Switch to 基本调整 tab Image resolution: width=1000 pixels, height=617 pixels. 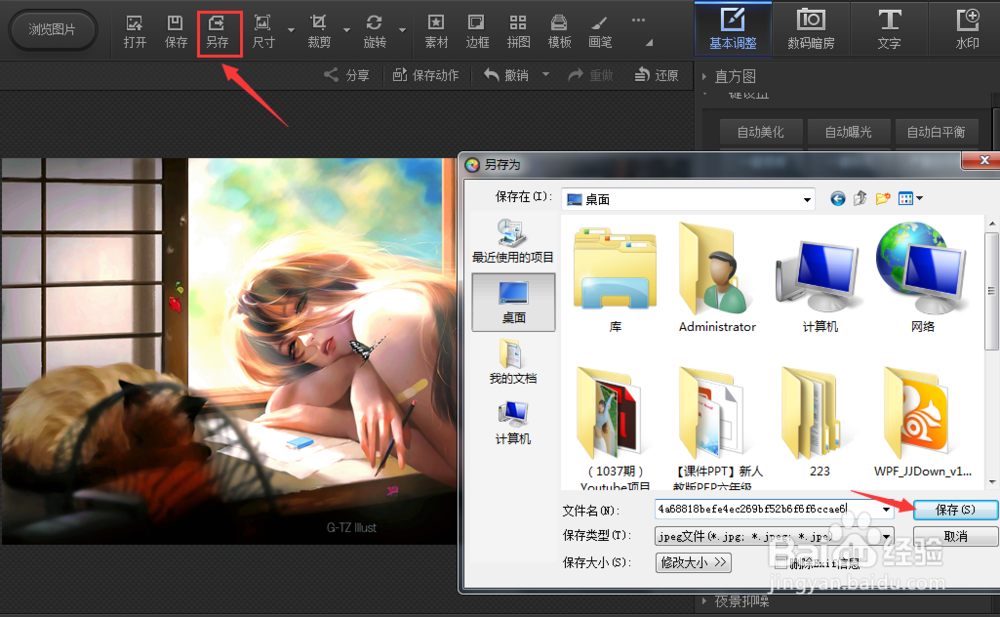tap(733, 28)
